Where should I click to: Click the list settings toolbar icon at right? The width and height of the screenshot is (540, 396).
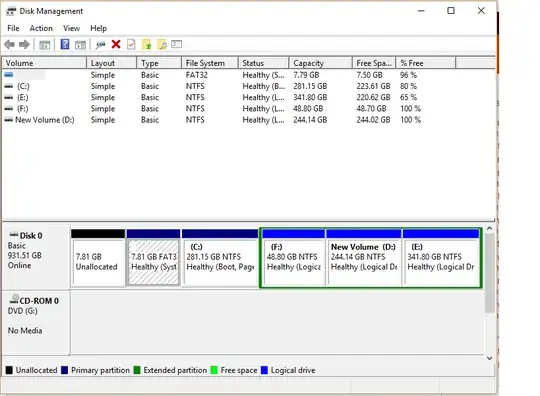pyautogui.click(x=176, y=44)
